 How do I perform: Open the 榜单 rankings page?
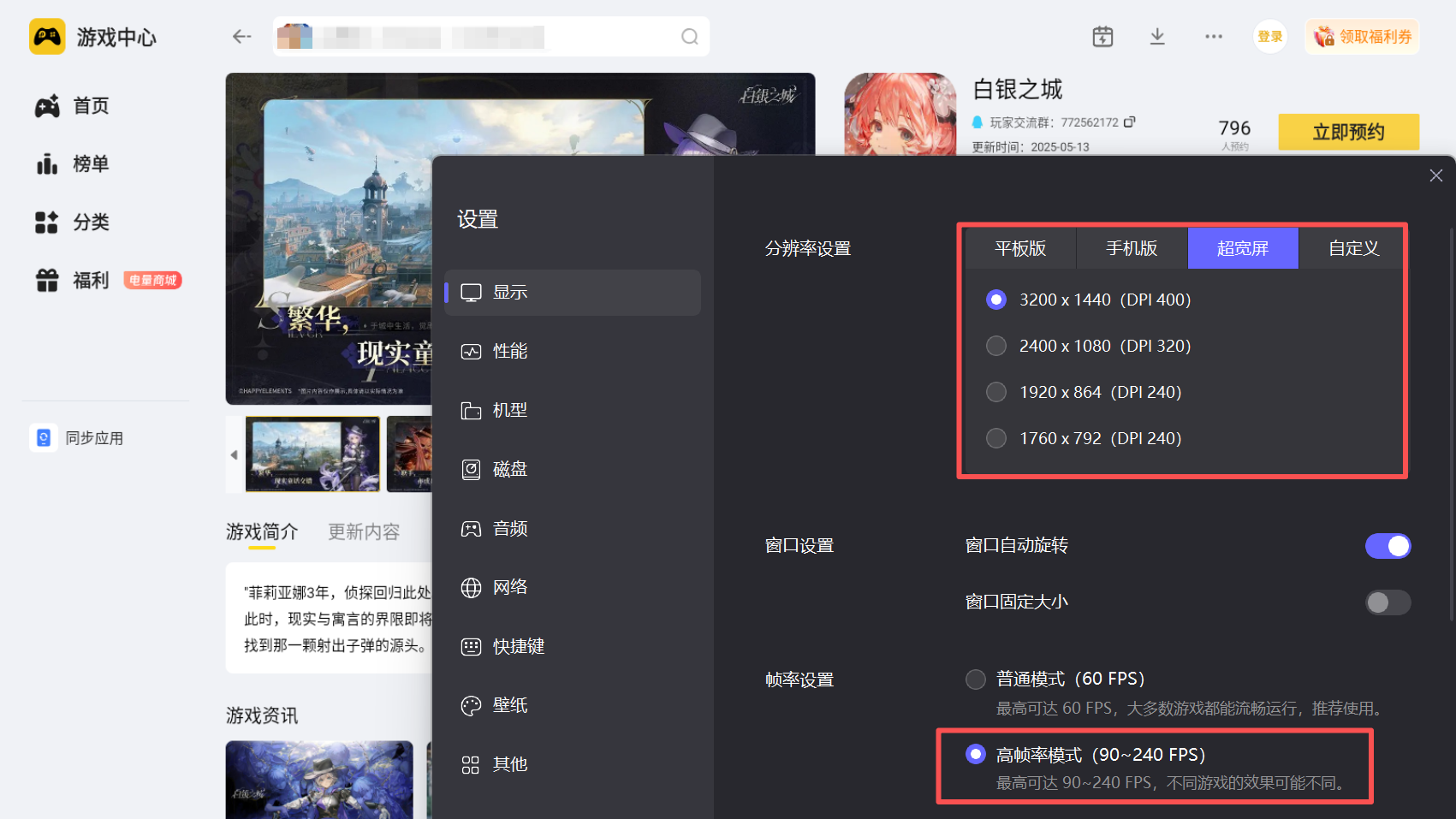[x=73, y=164]
